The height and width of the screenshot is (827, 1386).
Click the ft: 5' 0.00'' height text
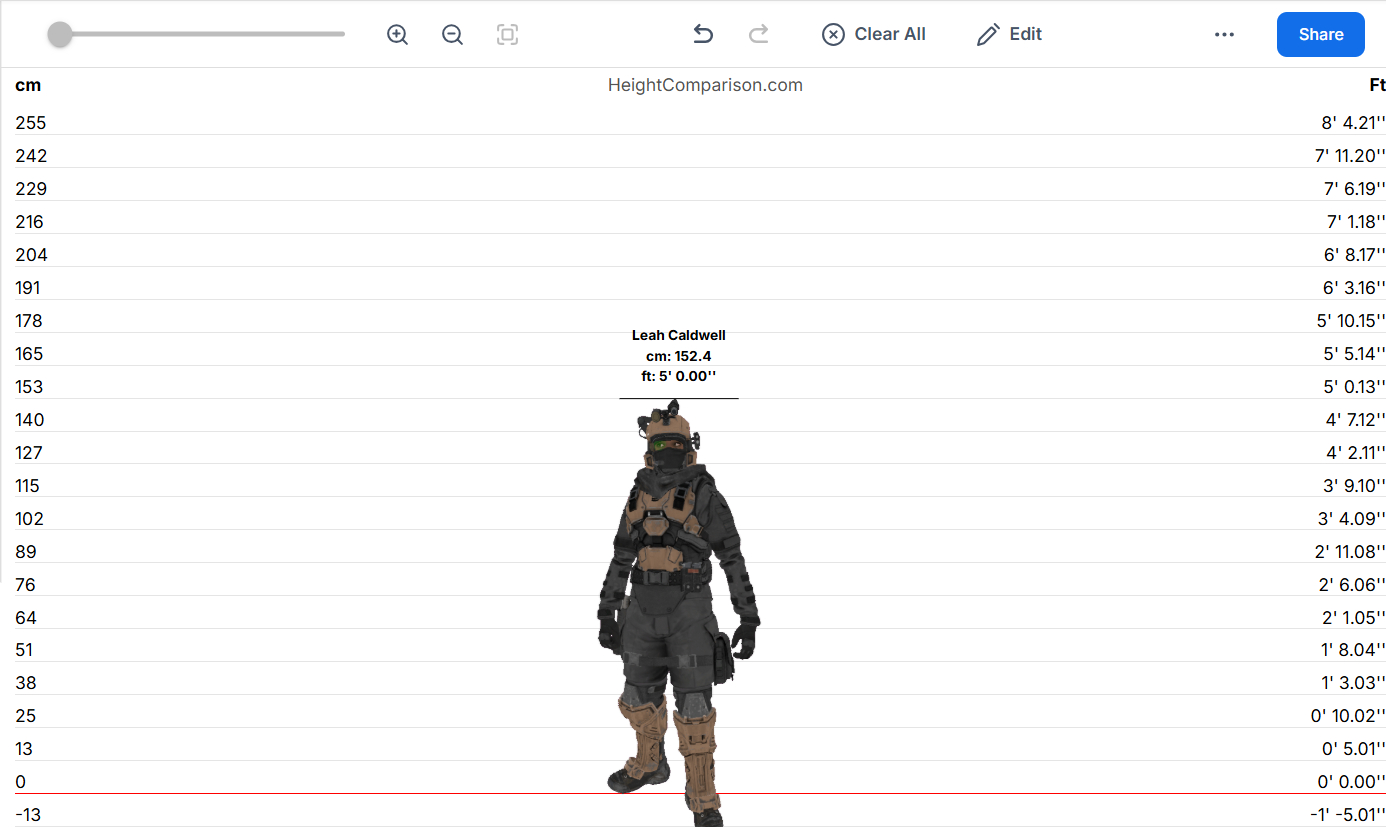(x=678, y=376)
